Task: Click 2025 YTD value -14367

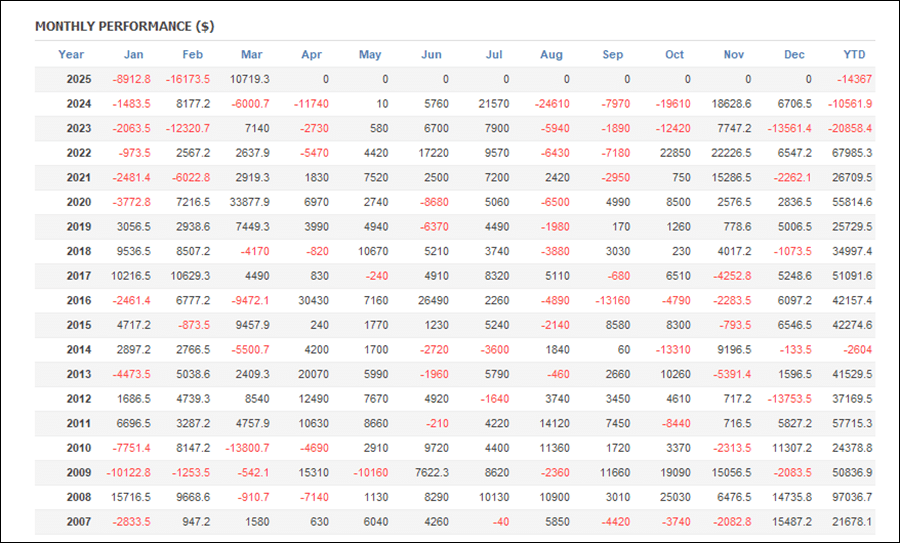Action: coord(855,79)
